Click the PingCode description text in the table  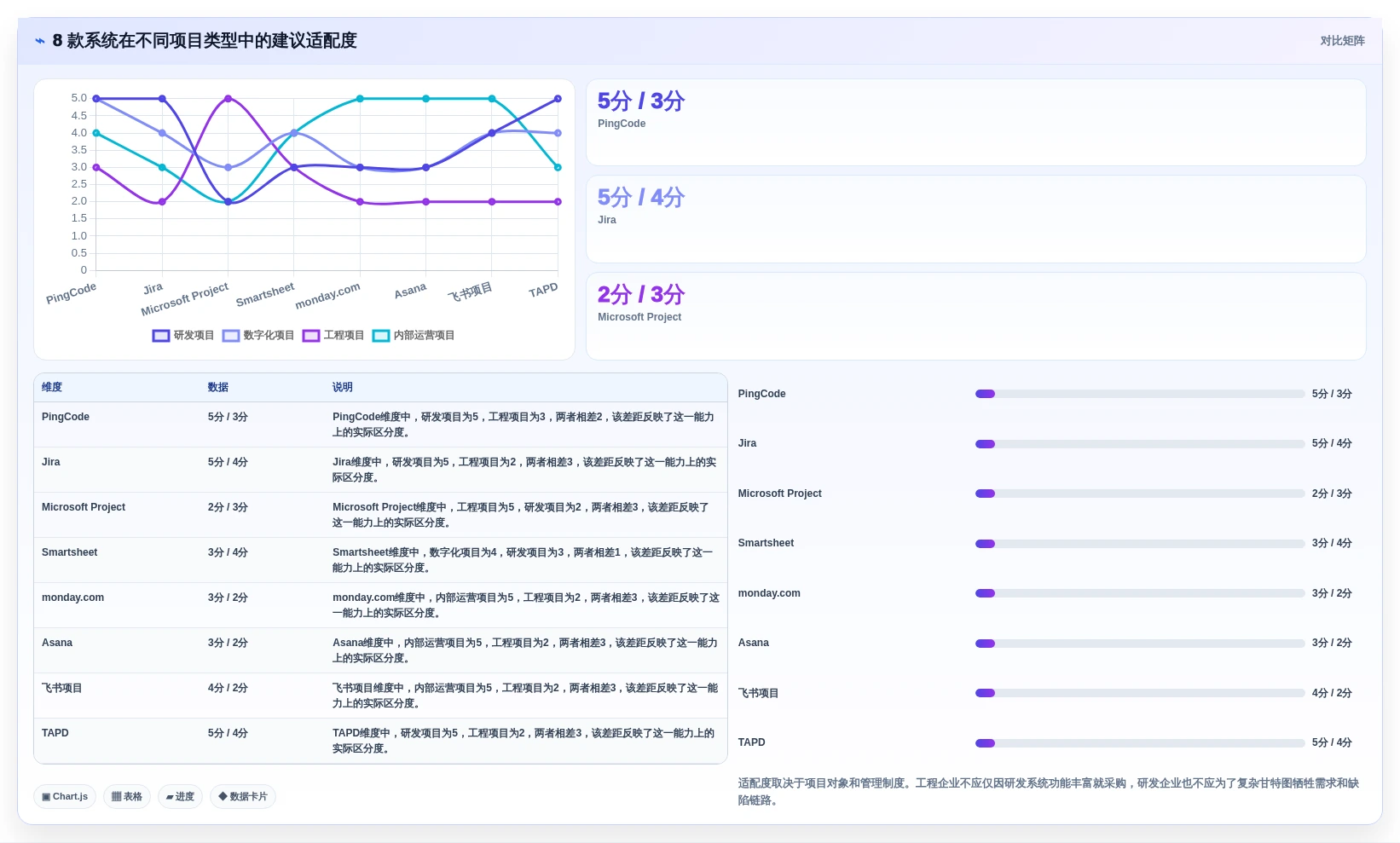click(x=524, y=424)
